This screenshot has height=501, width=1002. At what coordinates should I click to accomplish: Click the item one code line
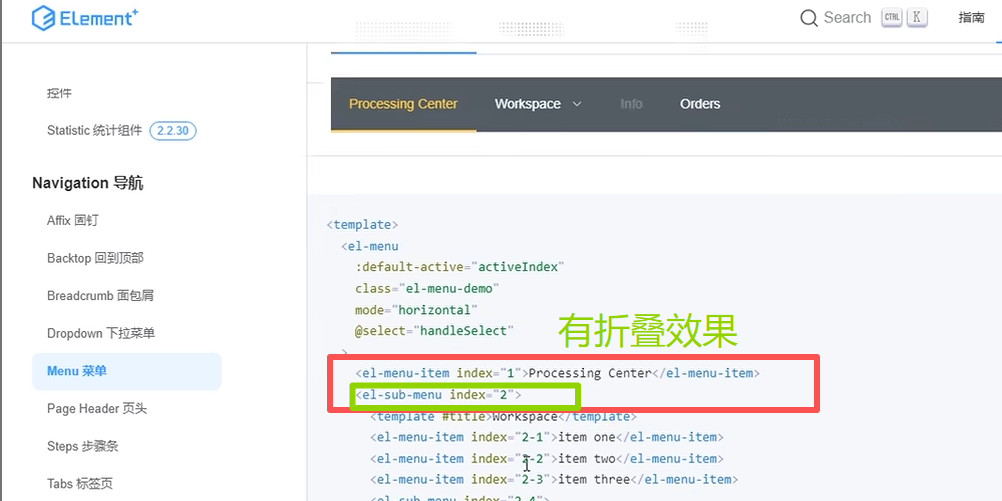546,438
